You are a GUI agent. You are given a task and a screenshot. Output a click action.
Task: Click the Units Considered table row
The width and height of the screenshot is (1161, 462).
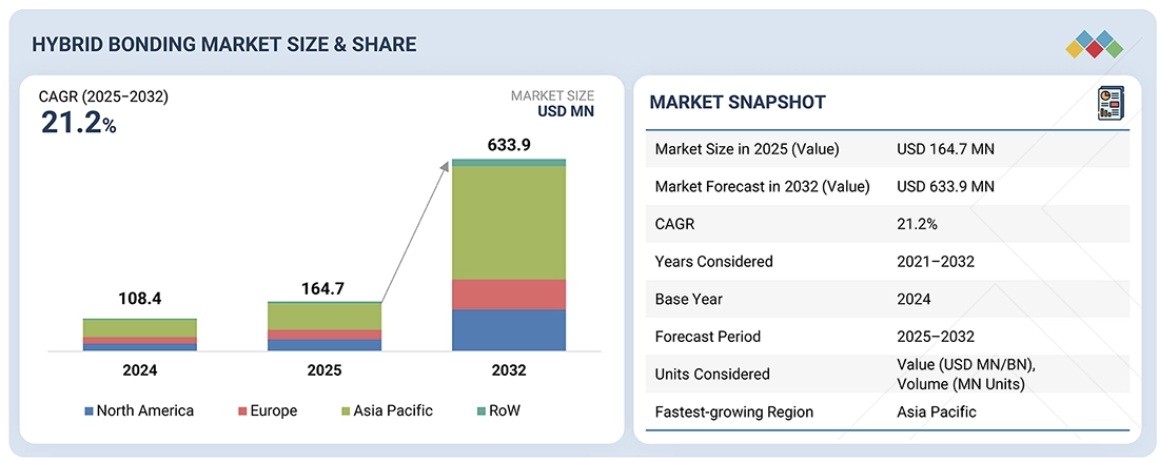[887, 374]
